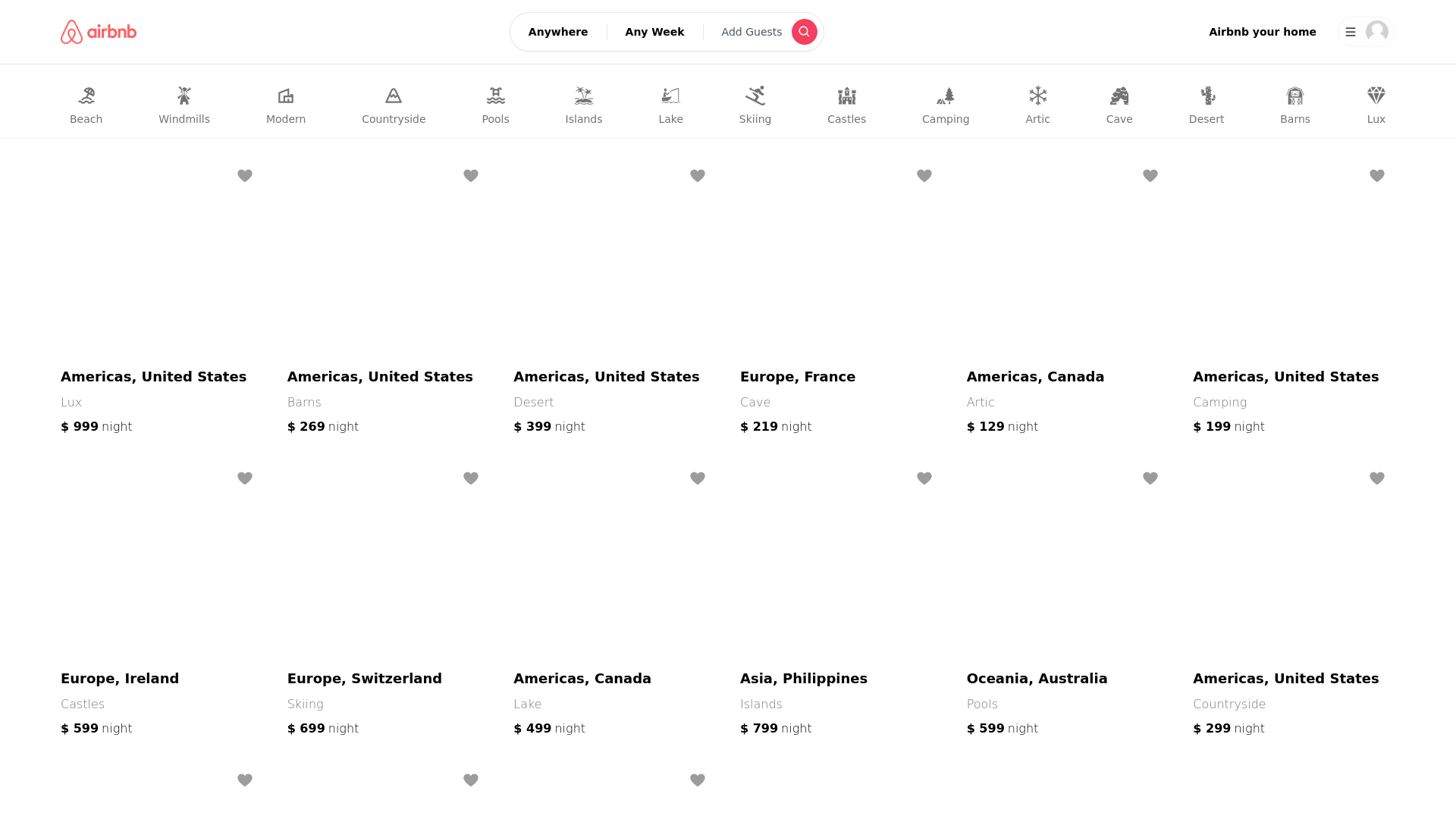Favorite the Philippines Islands listing
Viewport: 1456px width, 819px height.
pyautogui.click(x=924, y=479)
